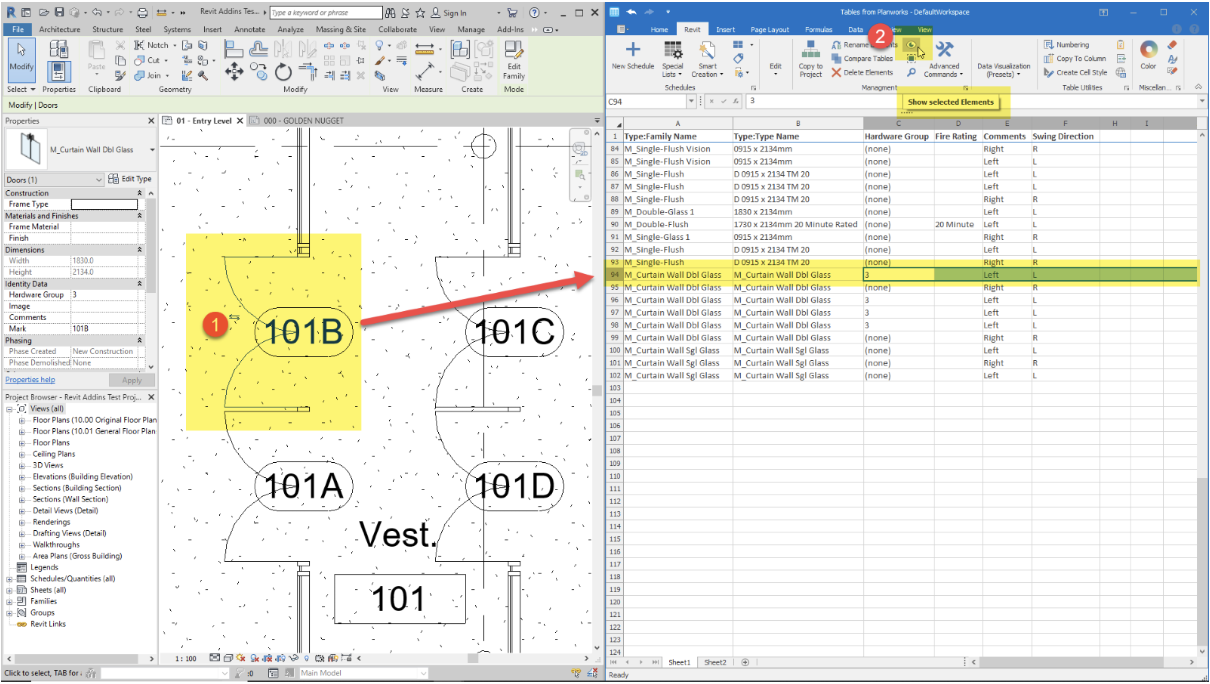Click the Revit Help question mark icon

click(535, 13)
